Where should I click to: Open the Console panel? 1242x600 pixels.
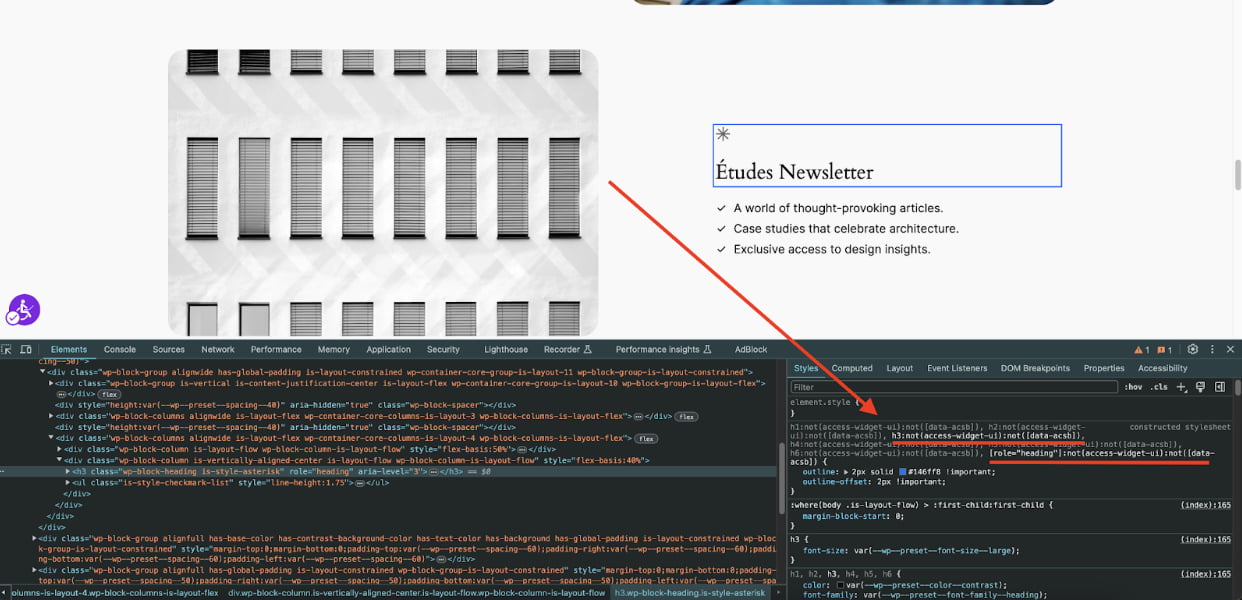coord(119,349)
